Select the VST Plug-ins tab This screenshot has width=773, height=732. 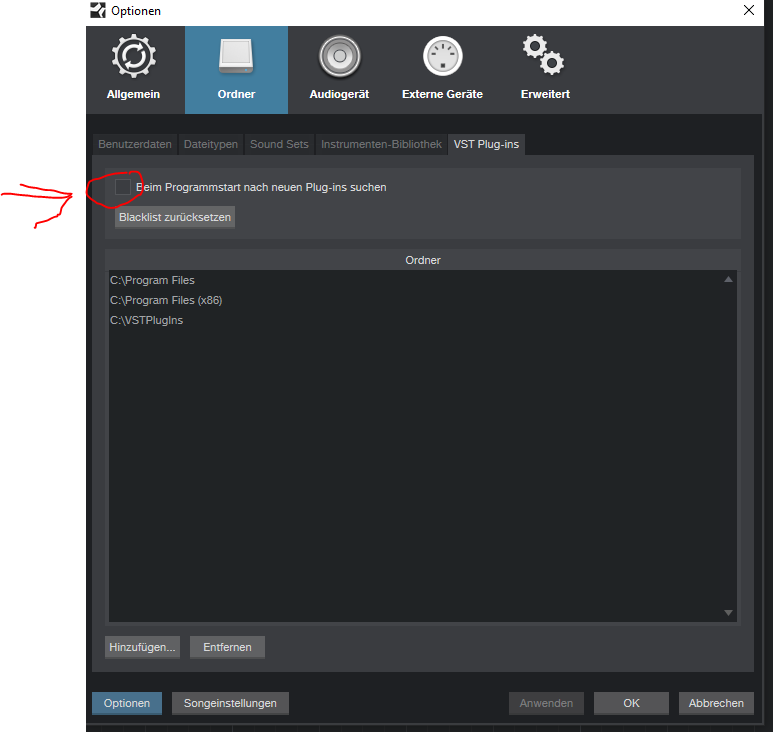tap(487, 144)
